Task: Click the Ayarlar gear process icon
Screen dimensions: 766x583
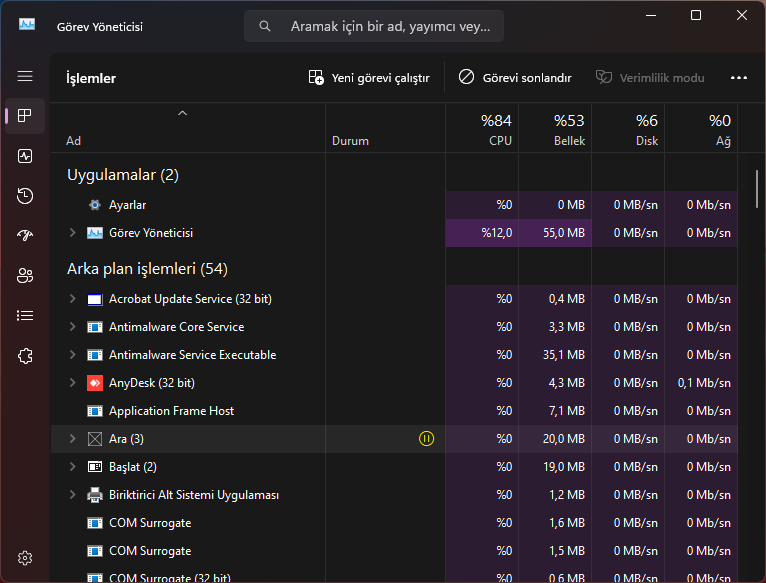Action: click(95, 205)
